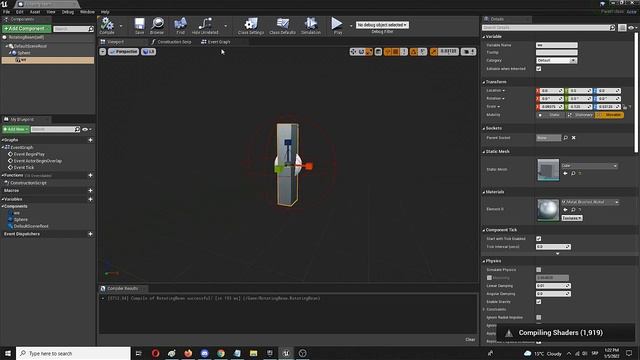Switch to the Construction Script tab
Image resolution: width=640 pixels, height=360 pixels.
[x=171, y=42]
